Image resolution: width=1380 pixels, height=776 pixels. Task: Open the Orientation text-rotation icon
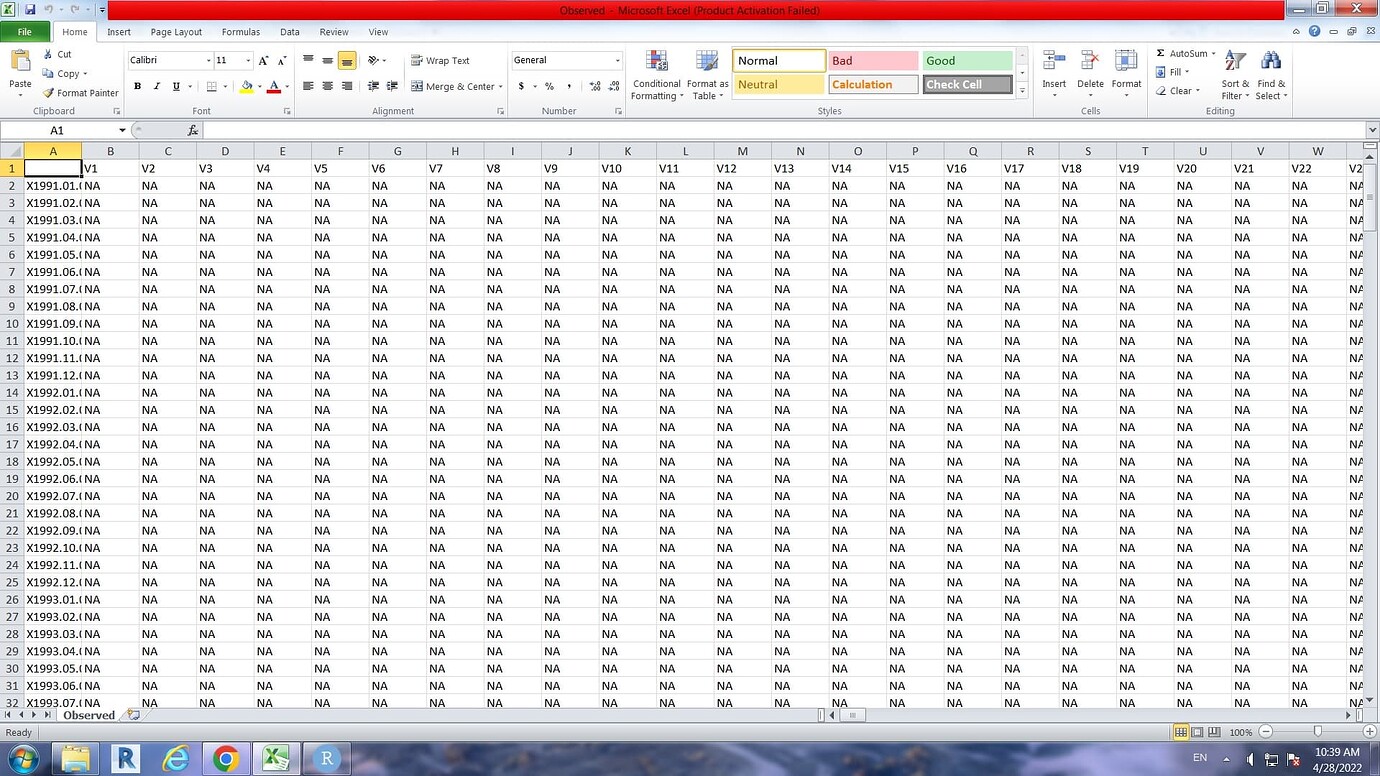pos(374,60)
